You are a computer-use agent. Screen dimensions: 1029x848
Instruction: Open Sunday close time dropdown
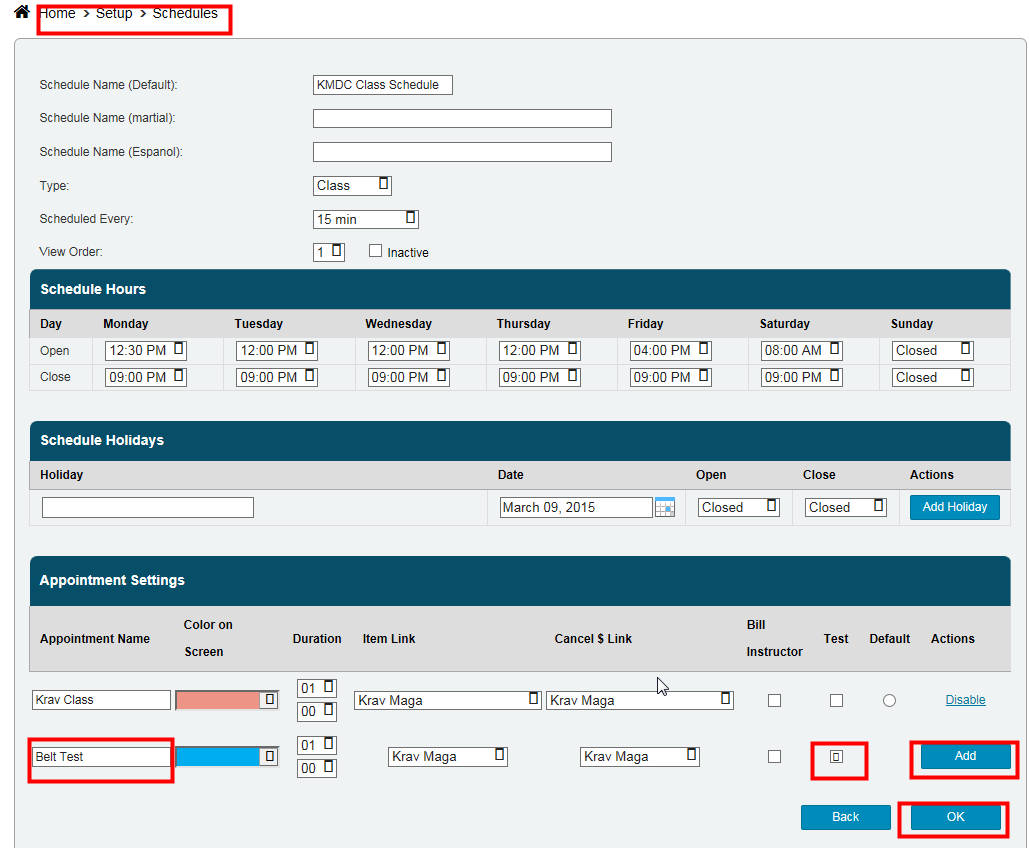[x=932, y=377]
